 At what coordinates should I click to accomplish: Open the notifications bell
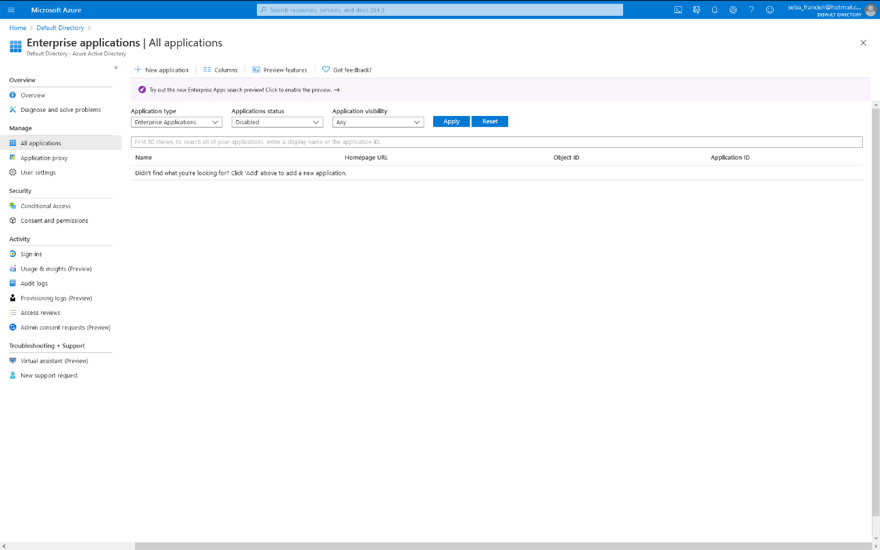click(714, 10)
